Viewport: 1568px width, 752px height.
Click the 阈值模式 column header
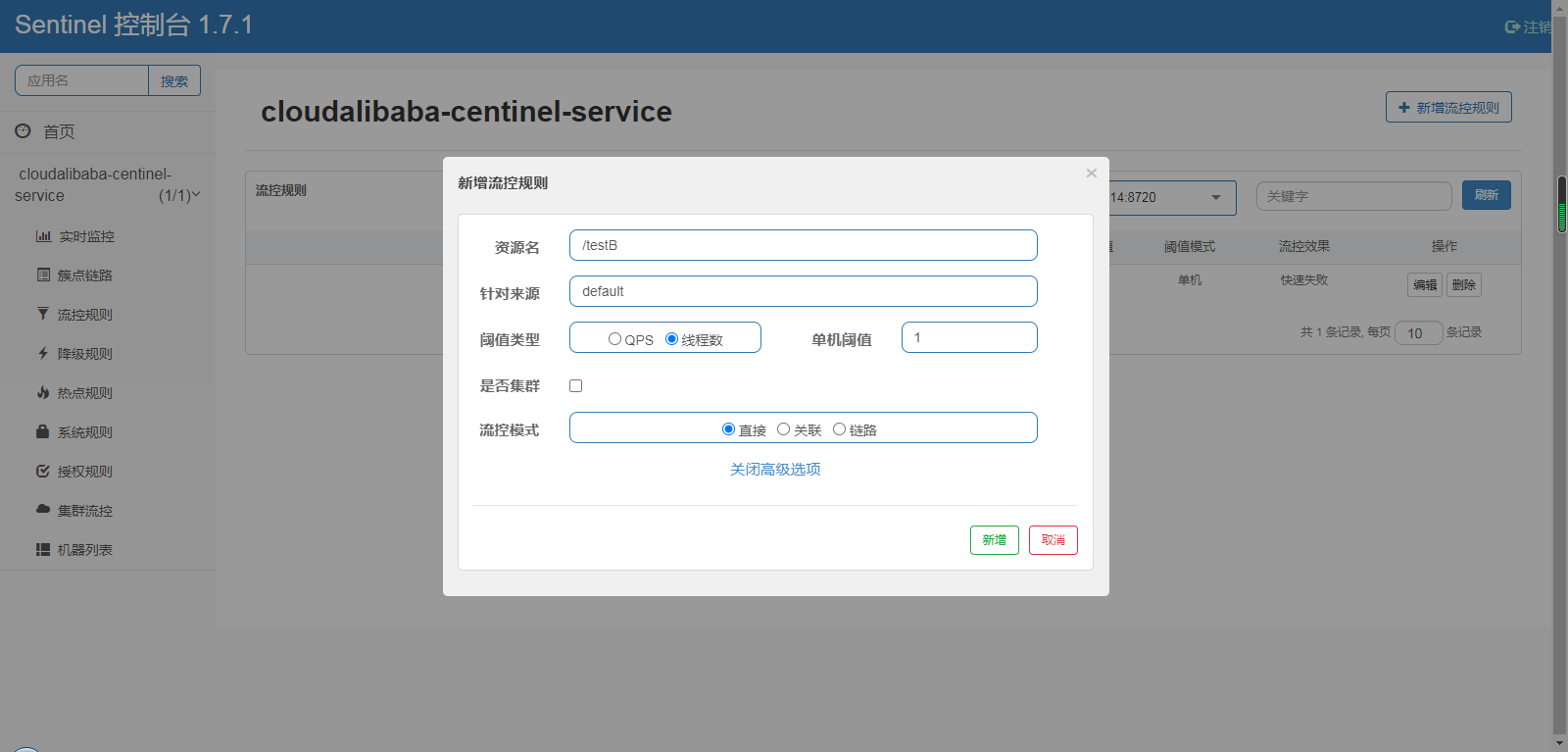1190,247
